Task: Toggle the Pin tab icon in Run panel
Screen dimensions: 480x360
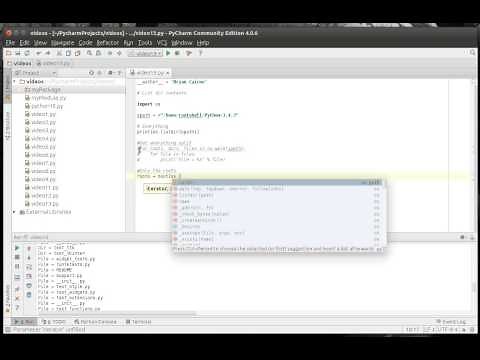Action: 17,289
